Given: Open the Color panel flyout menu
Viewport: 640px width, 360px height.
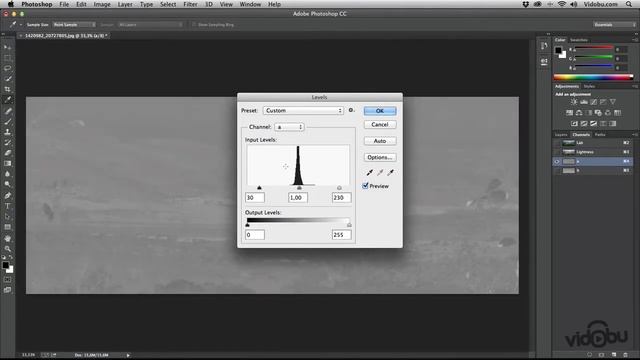Looking at the screenshot, I should click(635, 40).
